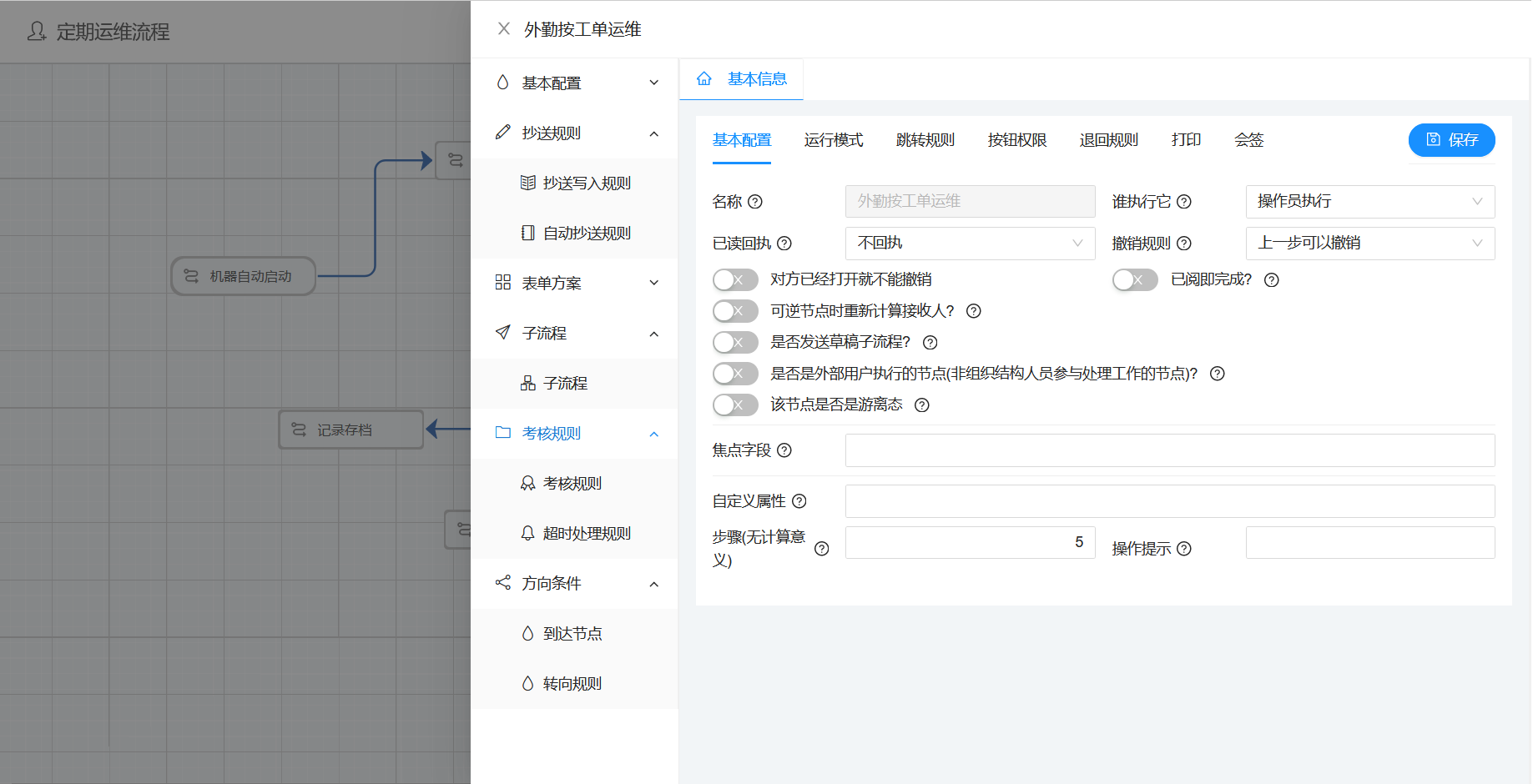Open the 已读回执 dropdown list
Image resolution: width=1533 pixels, height=784 pixels.
(x=970, y=243)
